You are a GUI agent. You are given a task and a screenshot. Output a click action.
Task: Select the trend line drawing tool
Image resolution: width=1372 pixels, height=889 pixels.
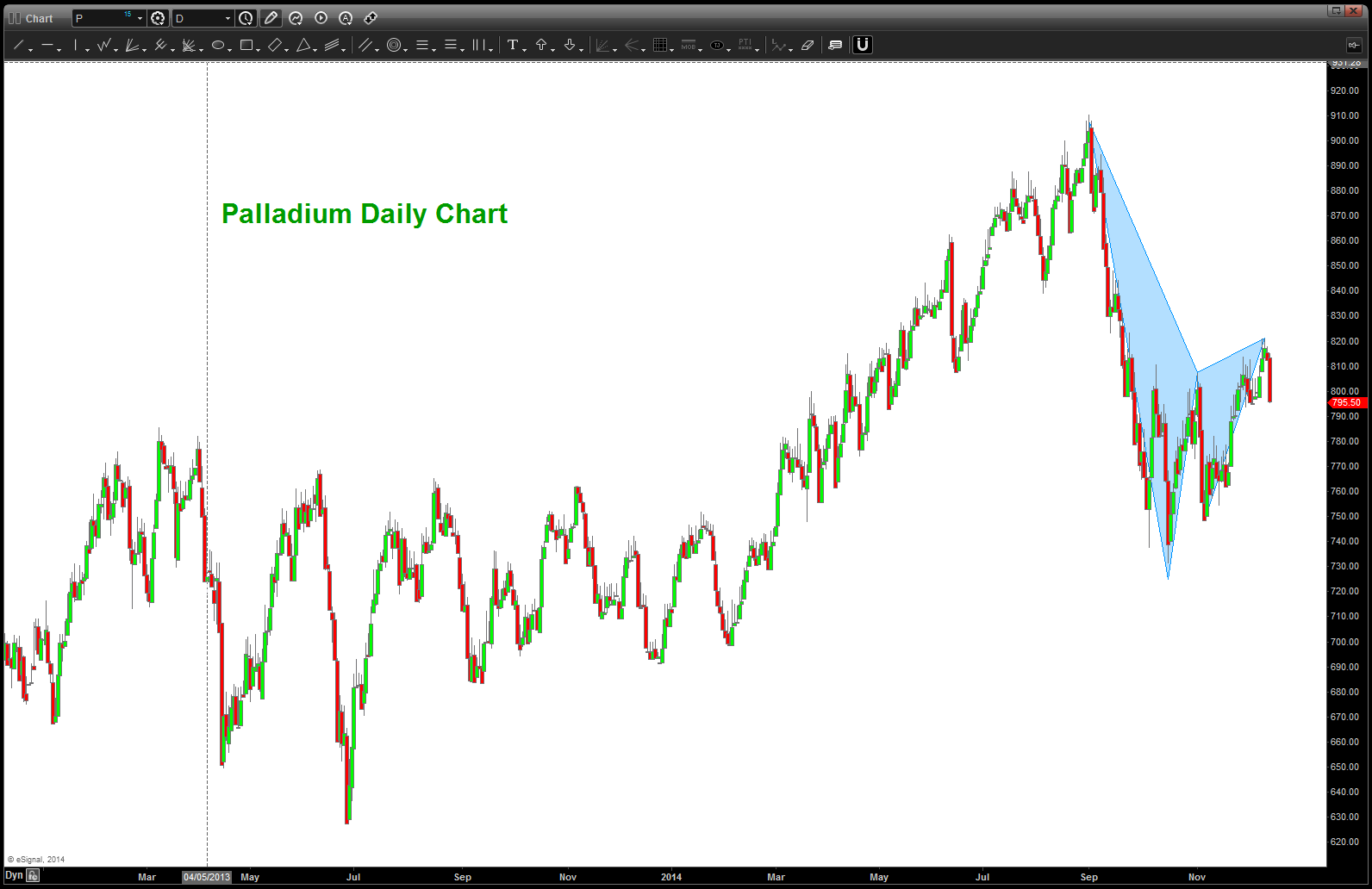(18, 45)
